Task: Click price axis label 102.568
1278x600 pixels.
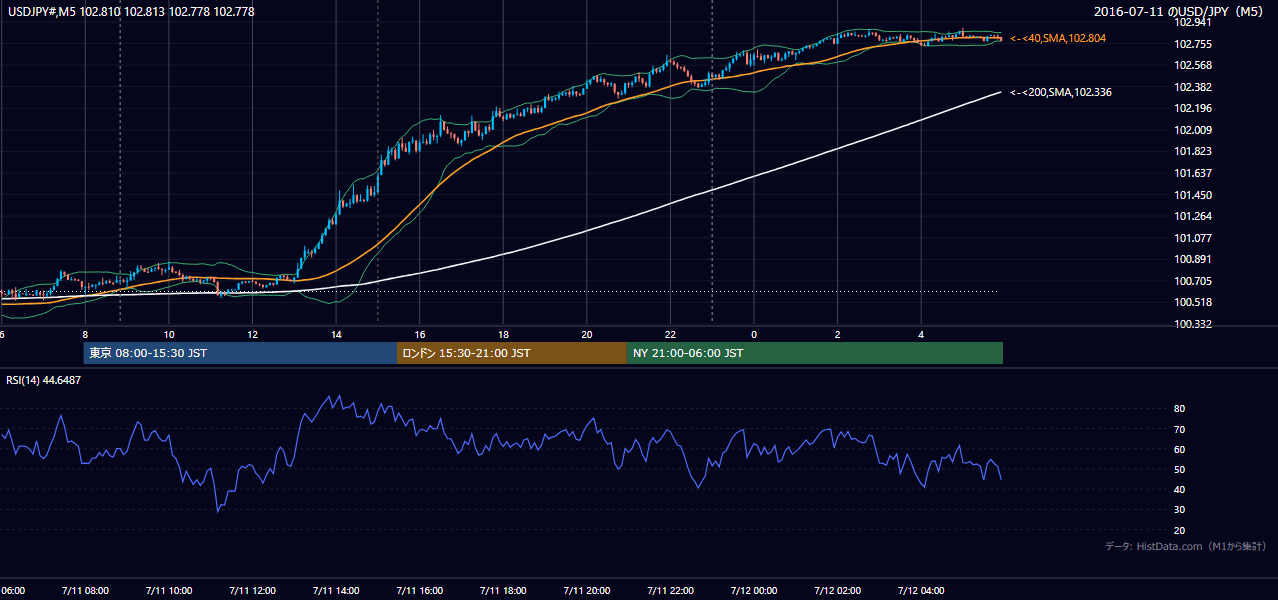Action: 1193,65
